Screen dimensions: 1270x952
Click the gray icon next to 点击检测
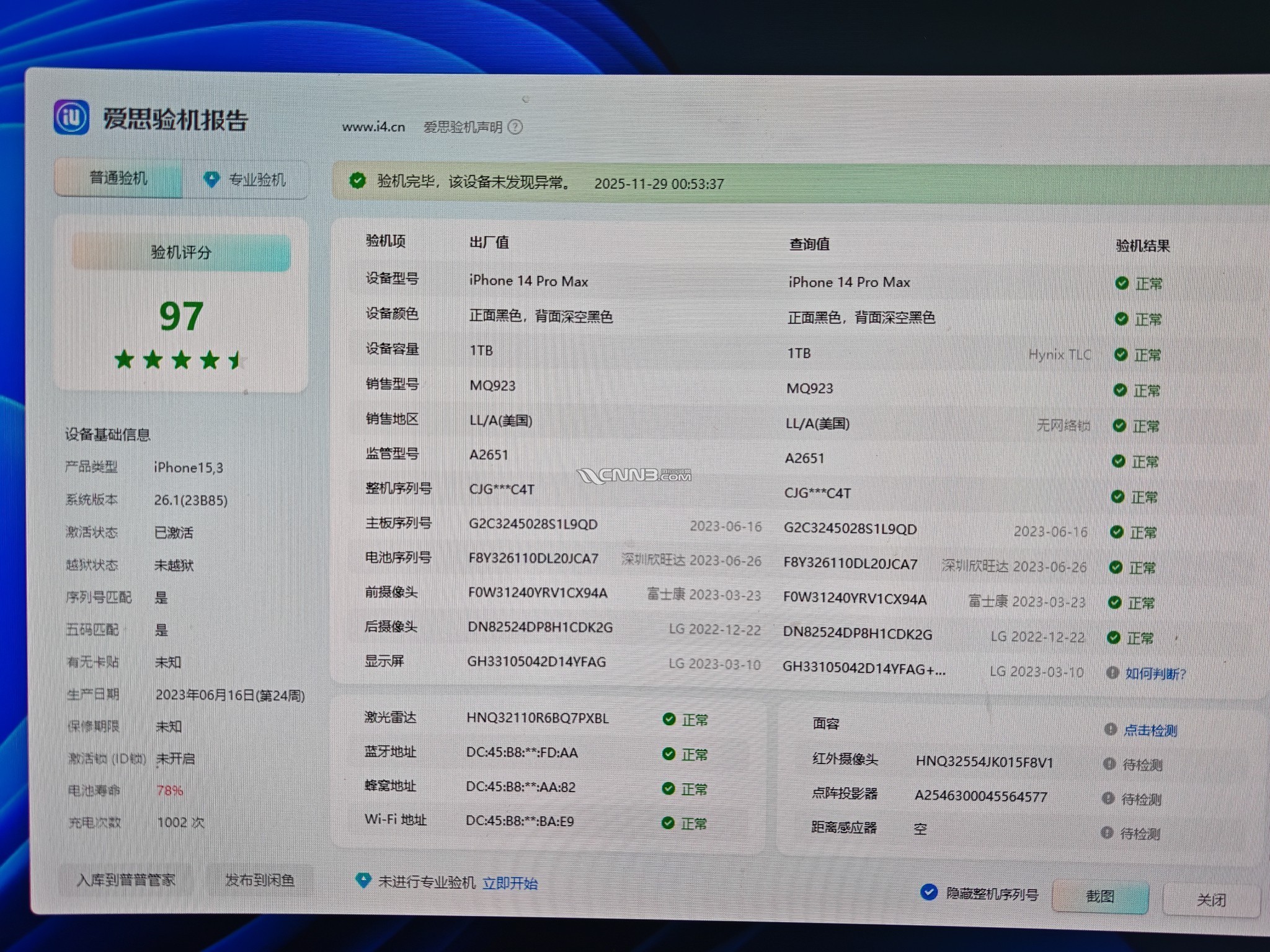[x=1111, y=729]
